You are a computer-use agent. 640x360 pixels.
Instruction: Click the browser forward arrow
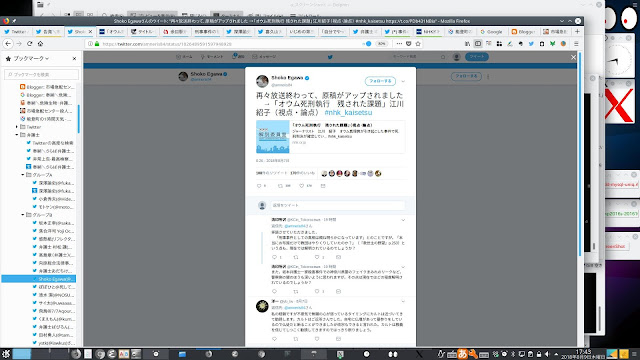[19, 43]
